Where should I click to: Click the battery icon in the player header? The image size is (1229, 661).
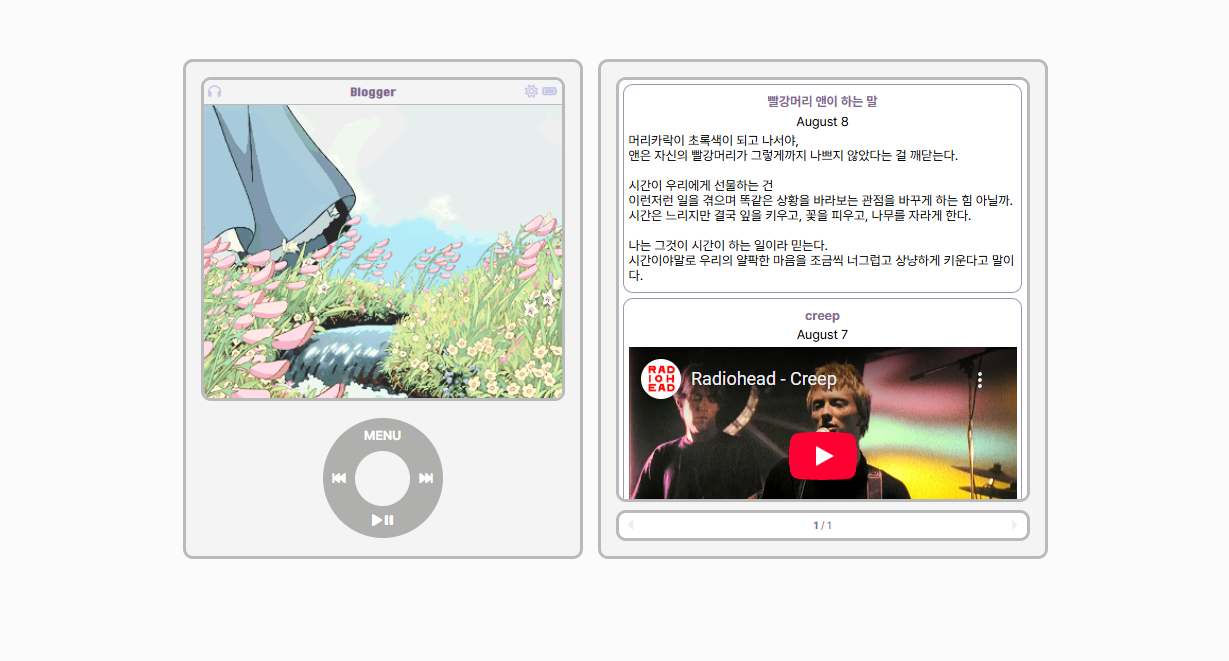click(x=550, y=91)
